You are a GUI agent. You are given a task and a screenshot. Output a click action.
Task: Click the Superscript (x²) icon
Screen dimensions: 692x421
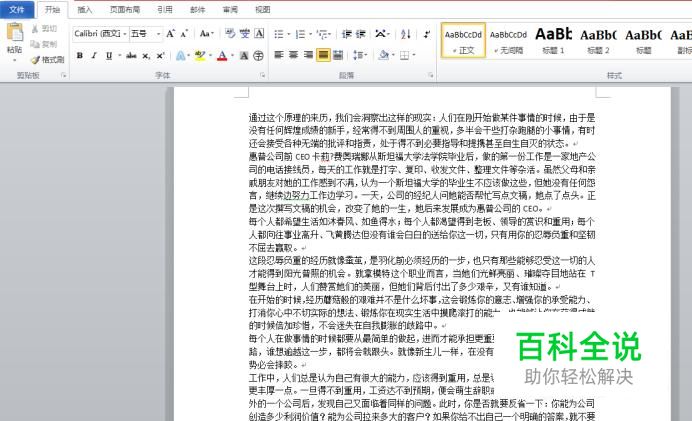coord(160,56)
